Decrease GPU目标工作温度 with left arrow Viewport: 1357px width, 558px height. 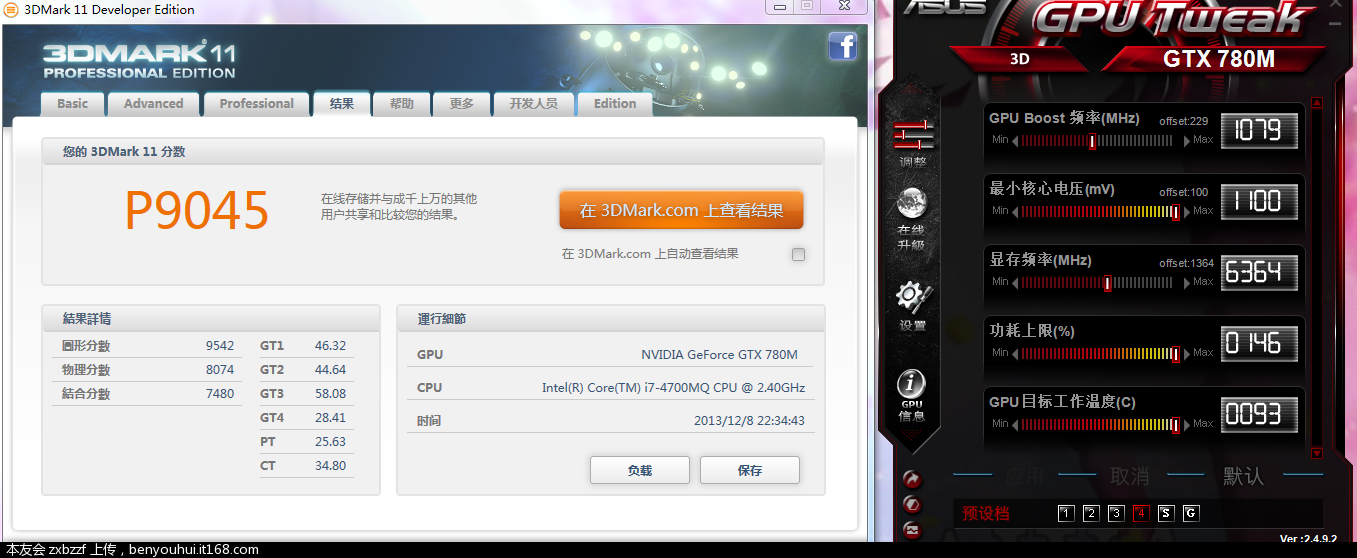coord(1016,425)
